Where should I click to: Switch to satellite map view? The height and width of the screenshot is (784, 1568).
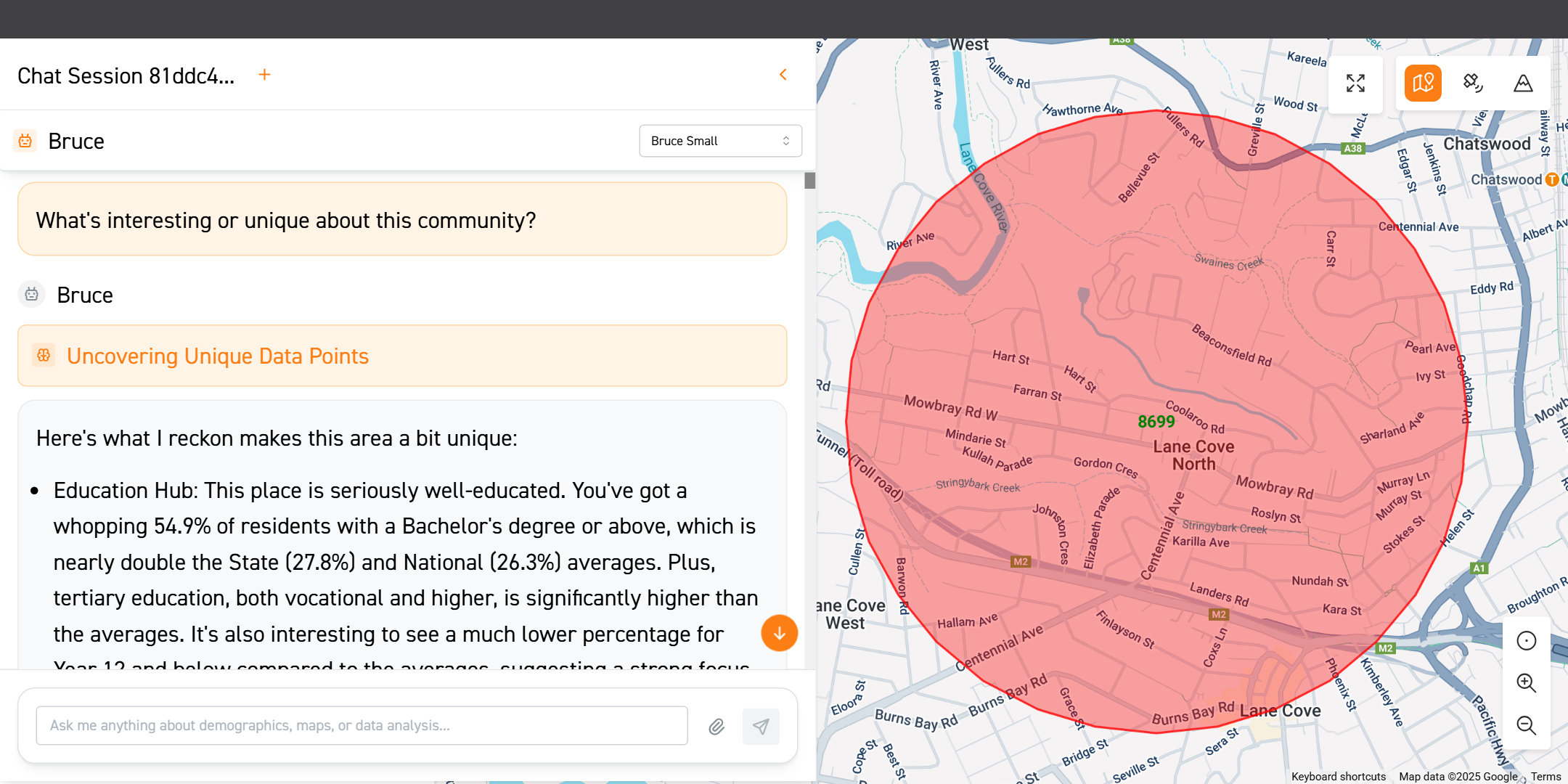1473,83
